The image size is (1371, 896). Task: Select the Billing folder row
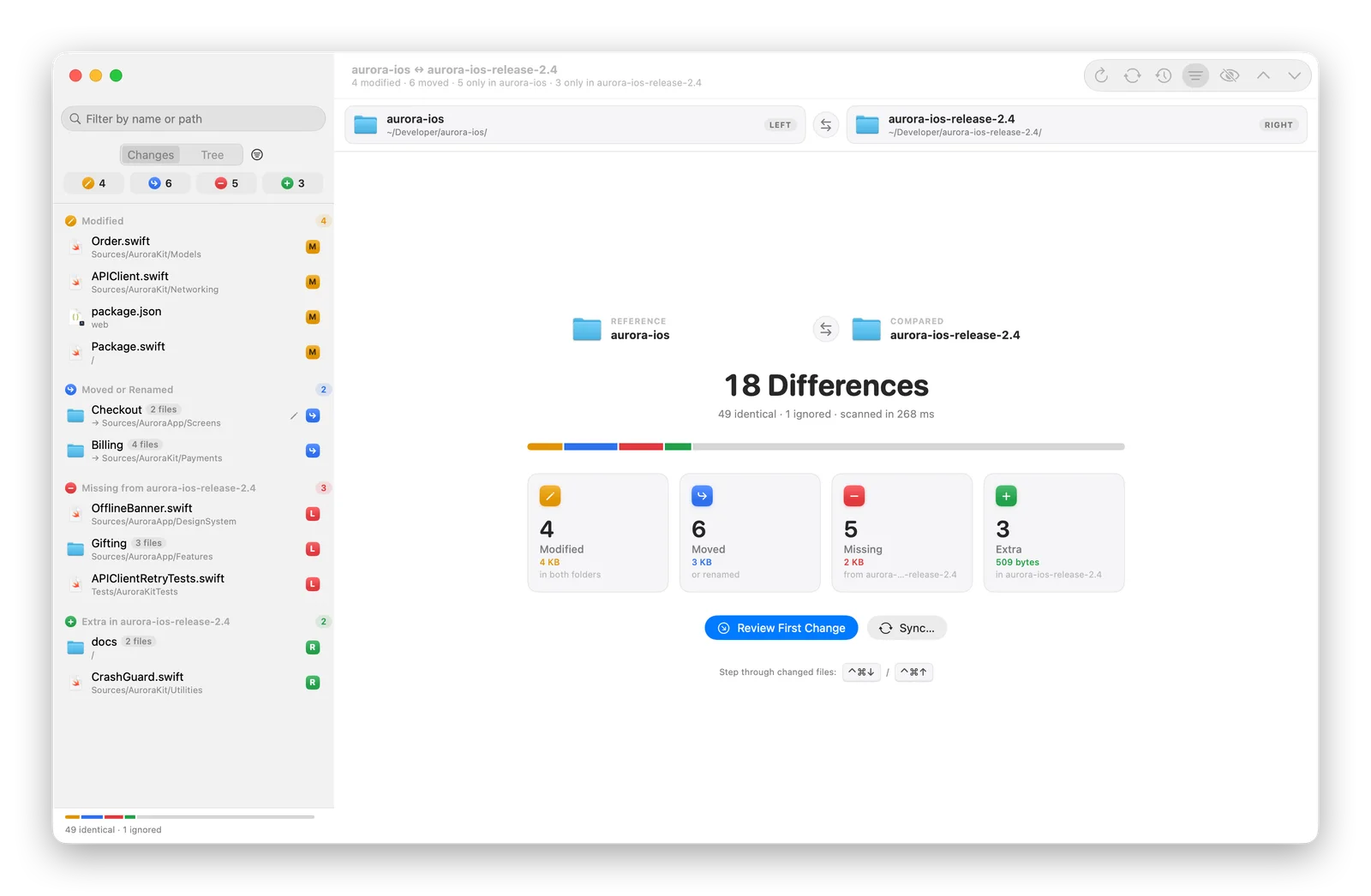click(x=194, y=451)
